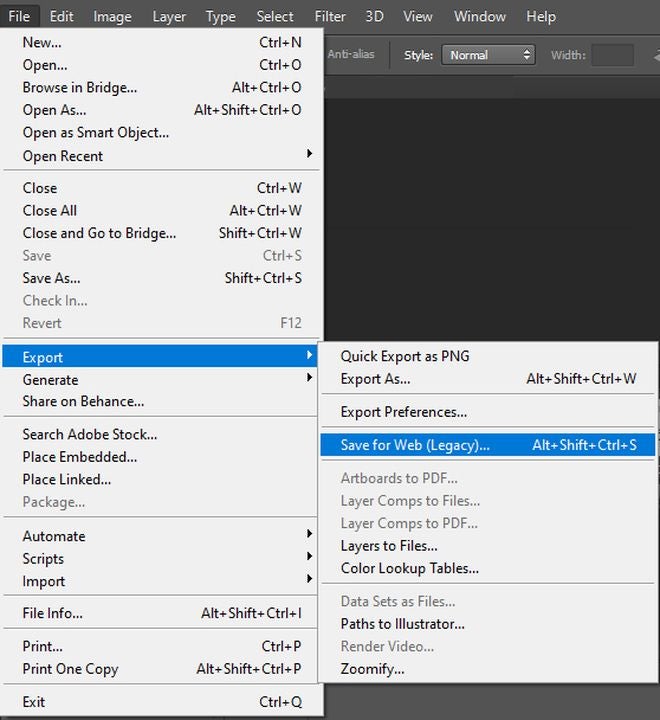This screenshot has height=720, width=660.
Task: Select Save for Web (Legacy)...
Action: pyautogui.click(x=488, y=445)
